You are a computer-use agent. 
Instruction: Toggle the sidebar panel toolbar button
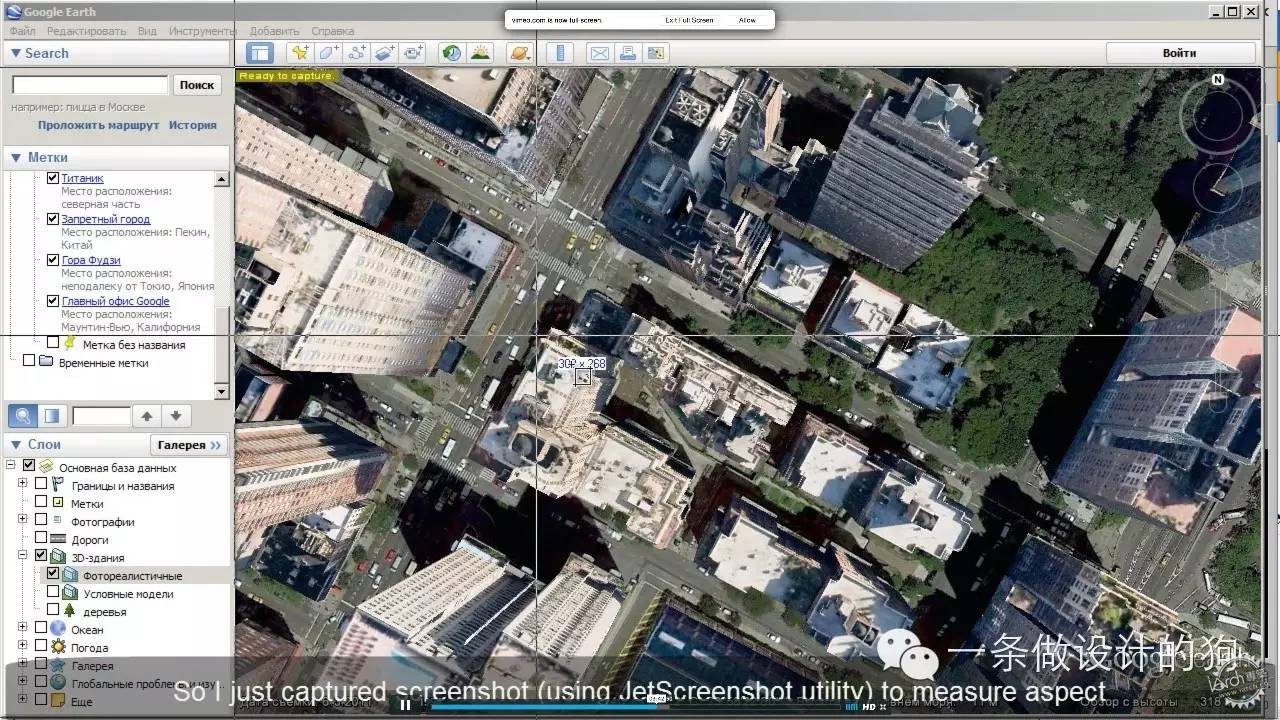point(260,53)
